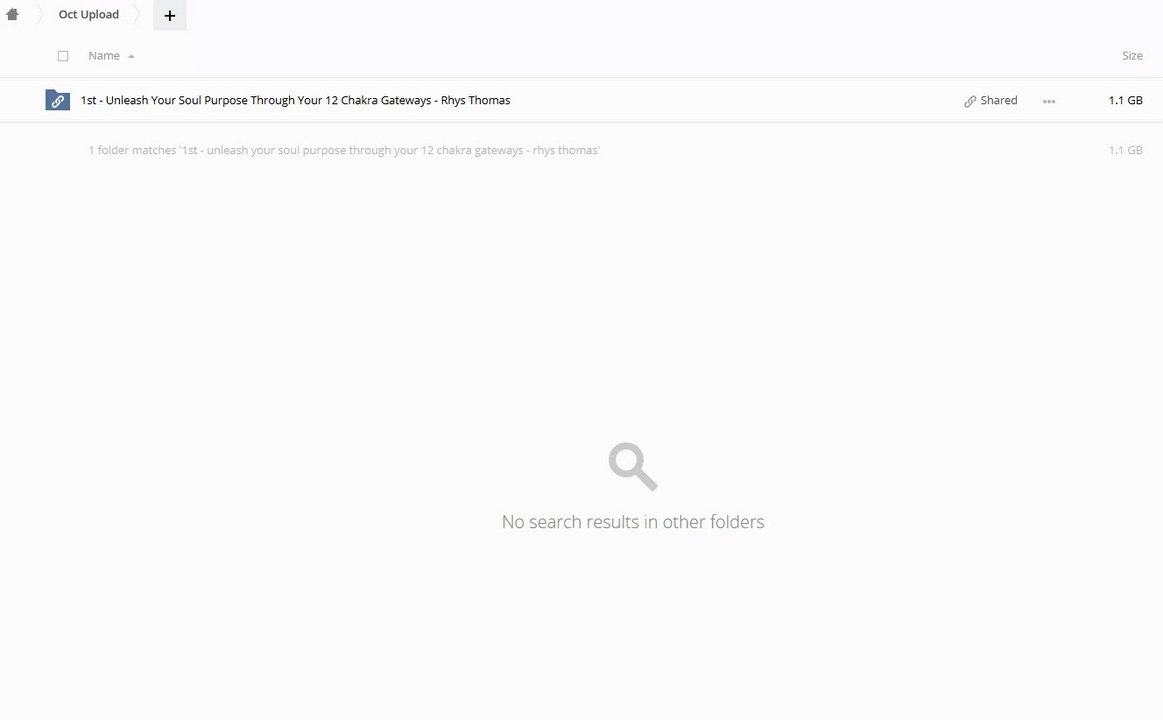Sort files by the Size column header
Screen dimensions: 1163x720
(1131, 56)
